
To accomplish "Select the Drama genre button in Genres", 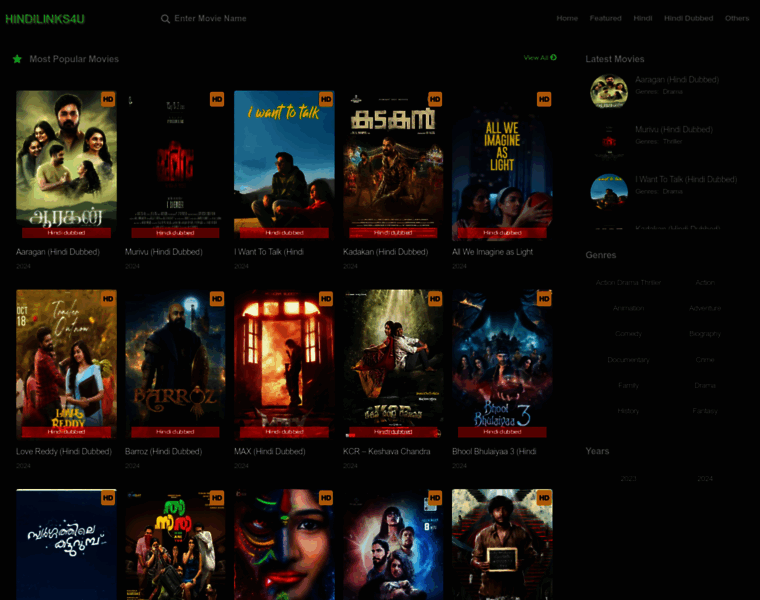I will (705, 385).
